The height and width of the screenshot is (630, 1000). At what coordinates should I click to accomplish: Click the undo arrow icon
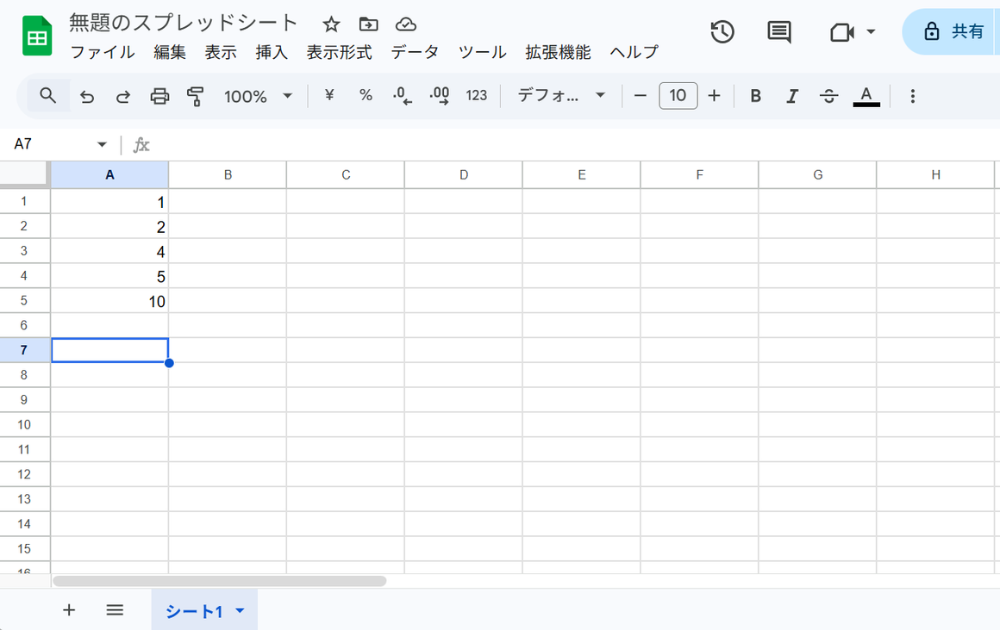point(87,96)
